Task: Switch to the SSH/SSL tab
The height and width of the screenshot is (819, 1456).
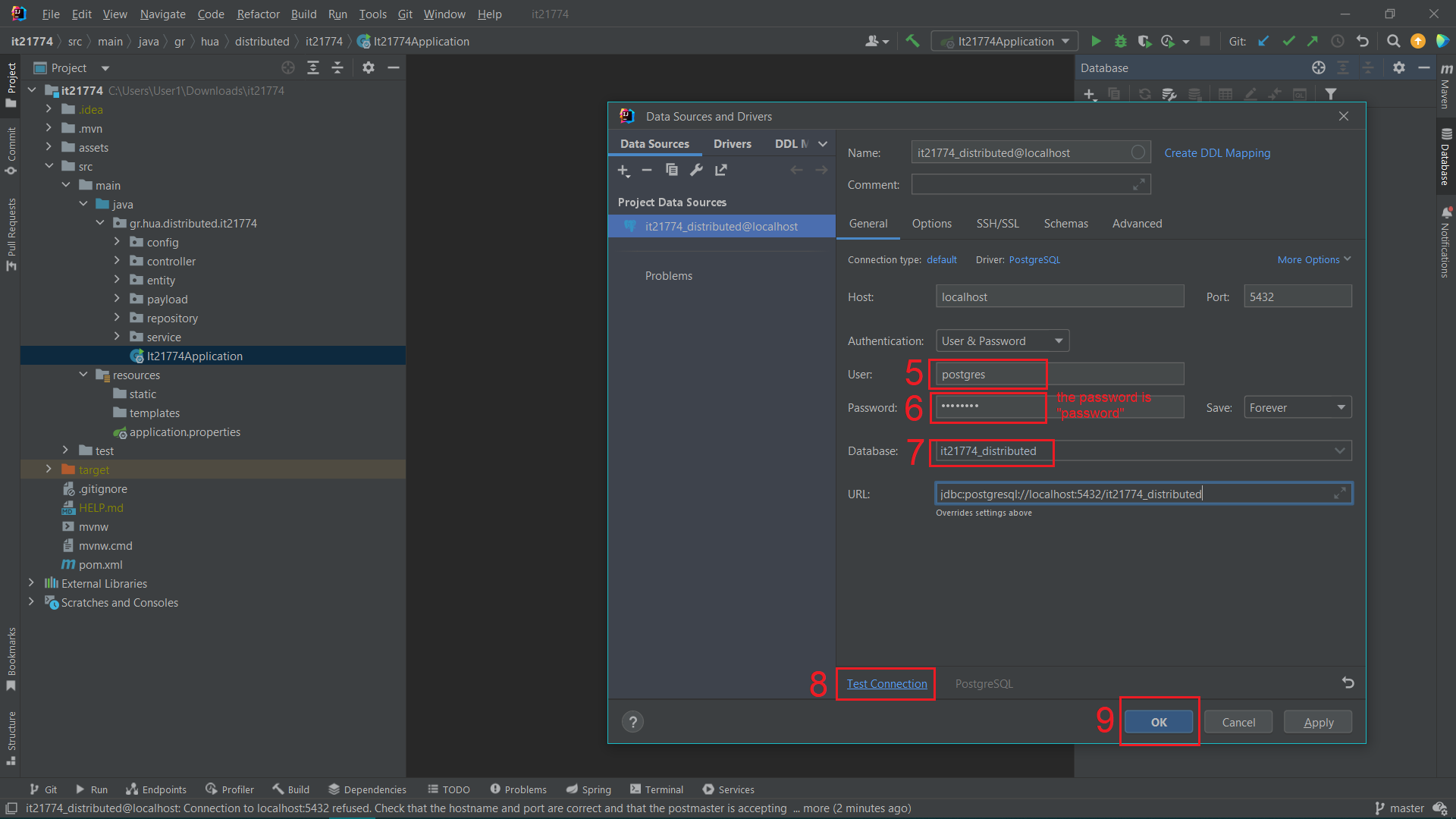Action: 997,224
